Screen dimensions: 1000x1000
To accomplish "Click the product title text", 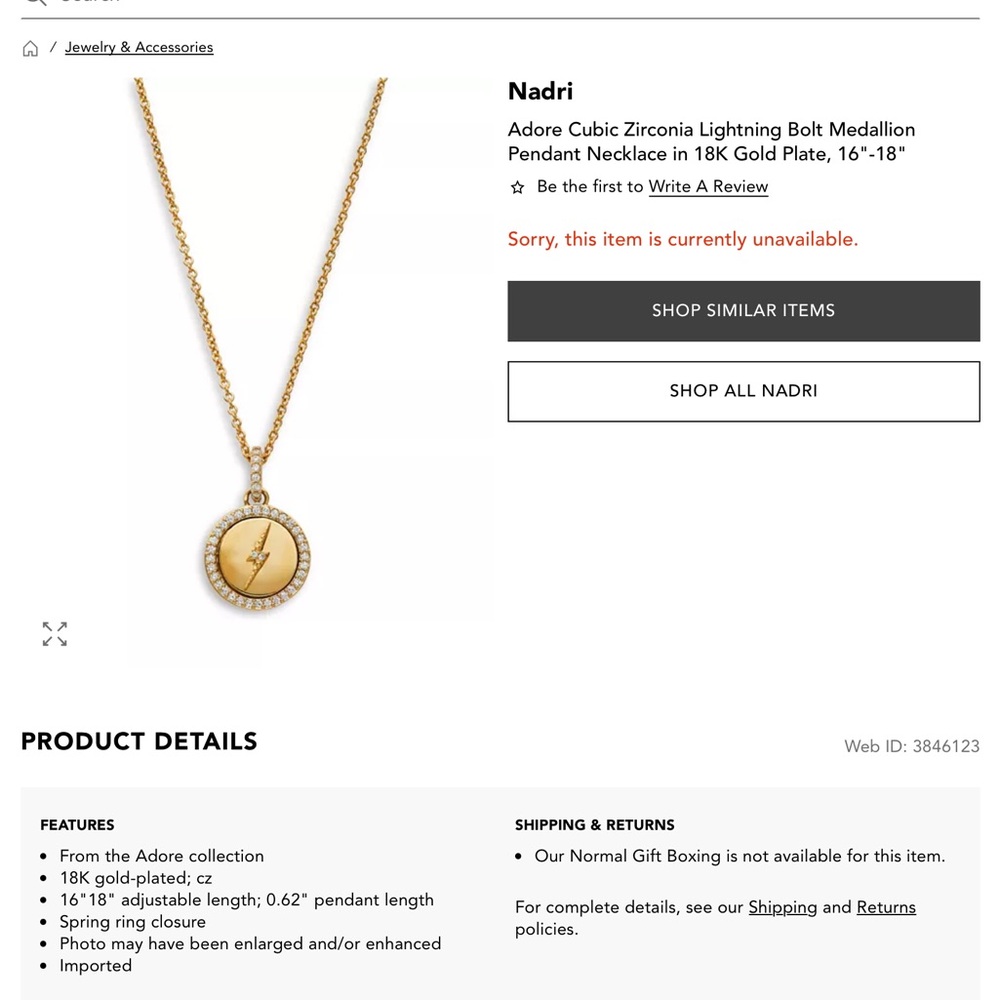I will pos(710,141).
